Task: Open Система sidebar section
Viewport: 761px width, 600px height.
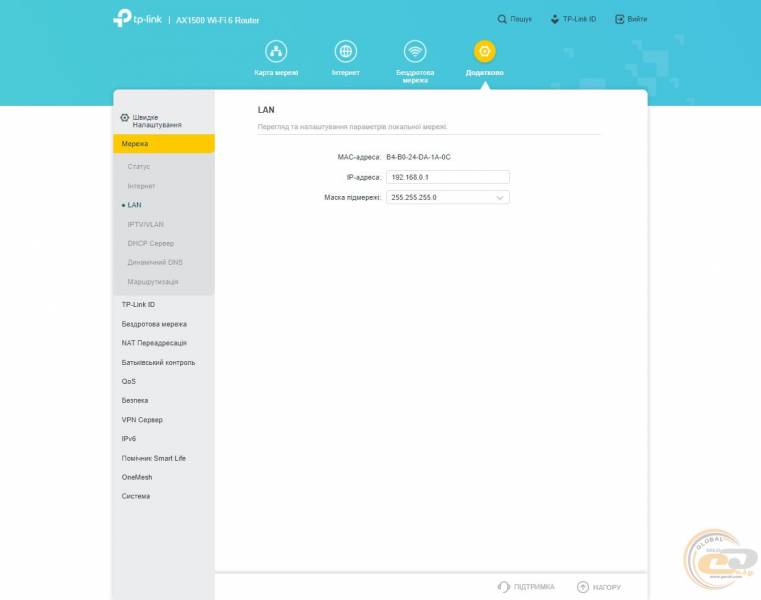Action: click(136, 496)
